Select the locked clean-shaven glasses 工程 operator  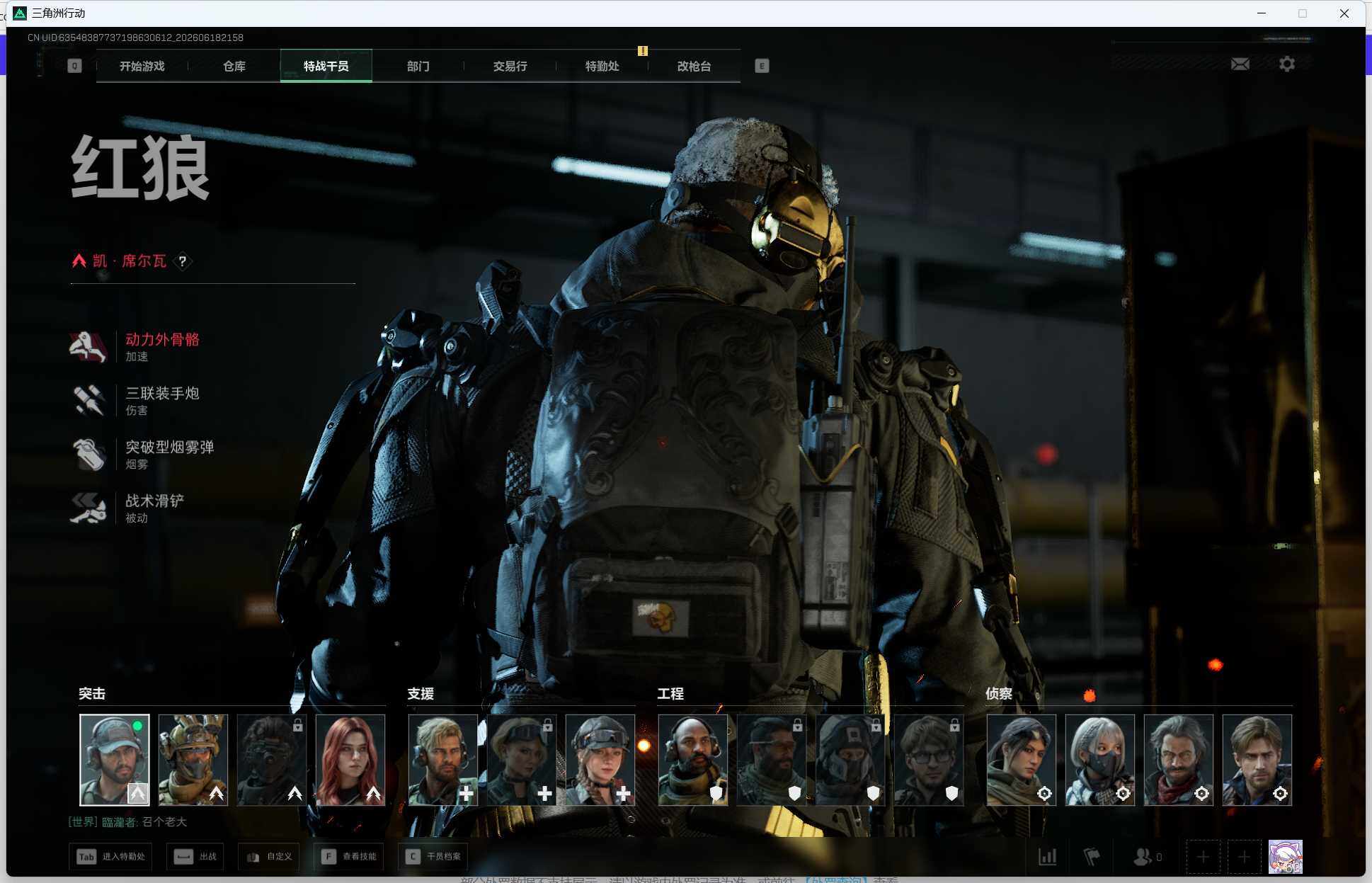929,760
